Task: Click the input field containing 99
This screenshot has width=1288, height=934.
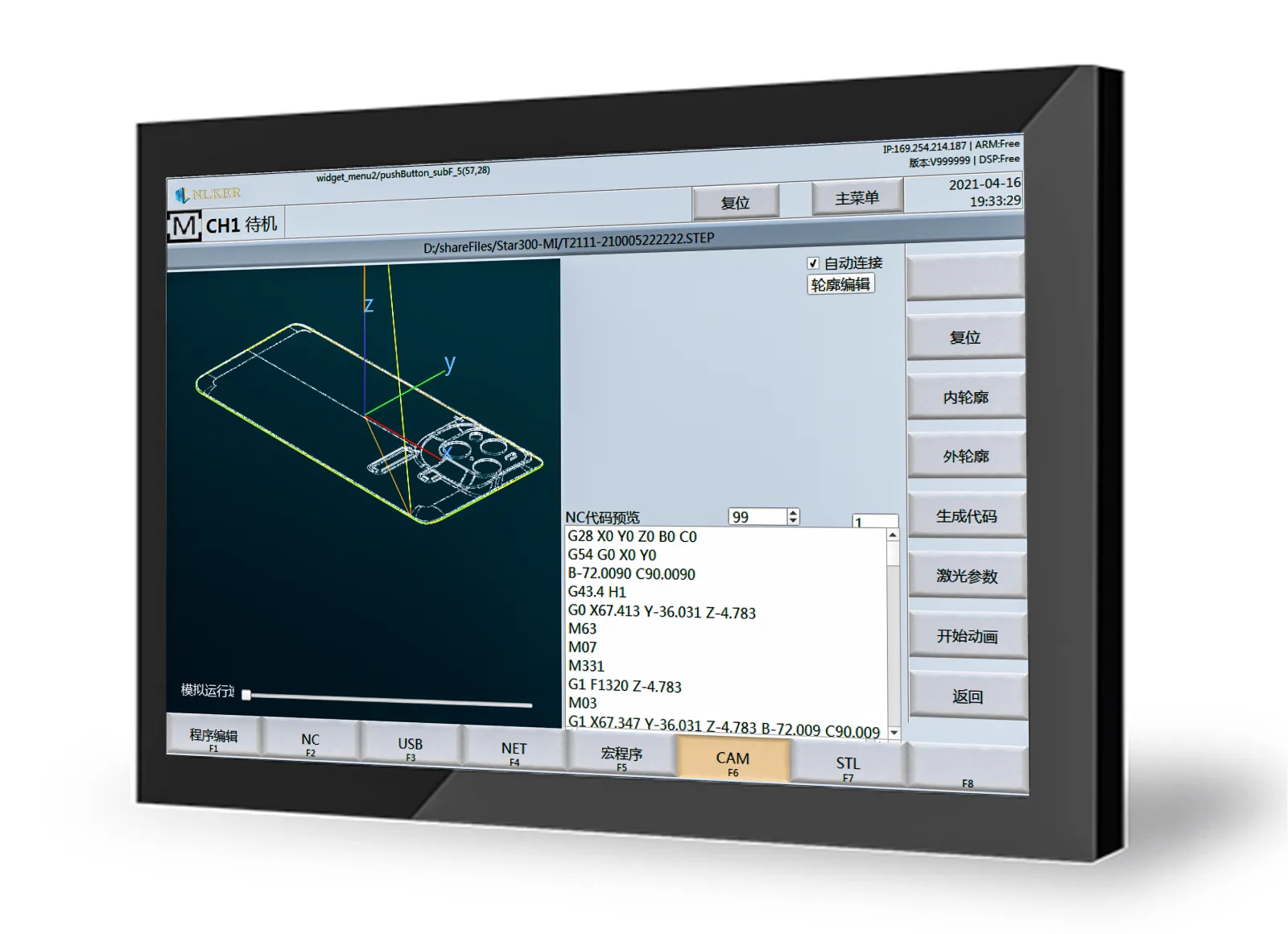Action: coord(758,517)
